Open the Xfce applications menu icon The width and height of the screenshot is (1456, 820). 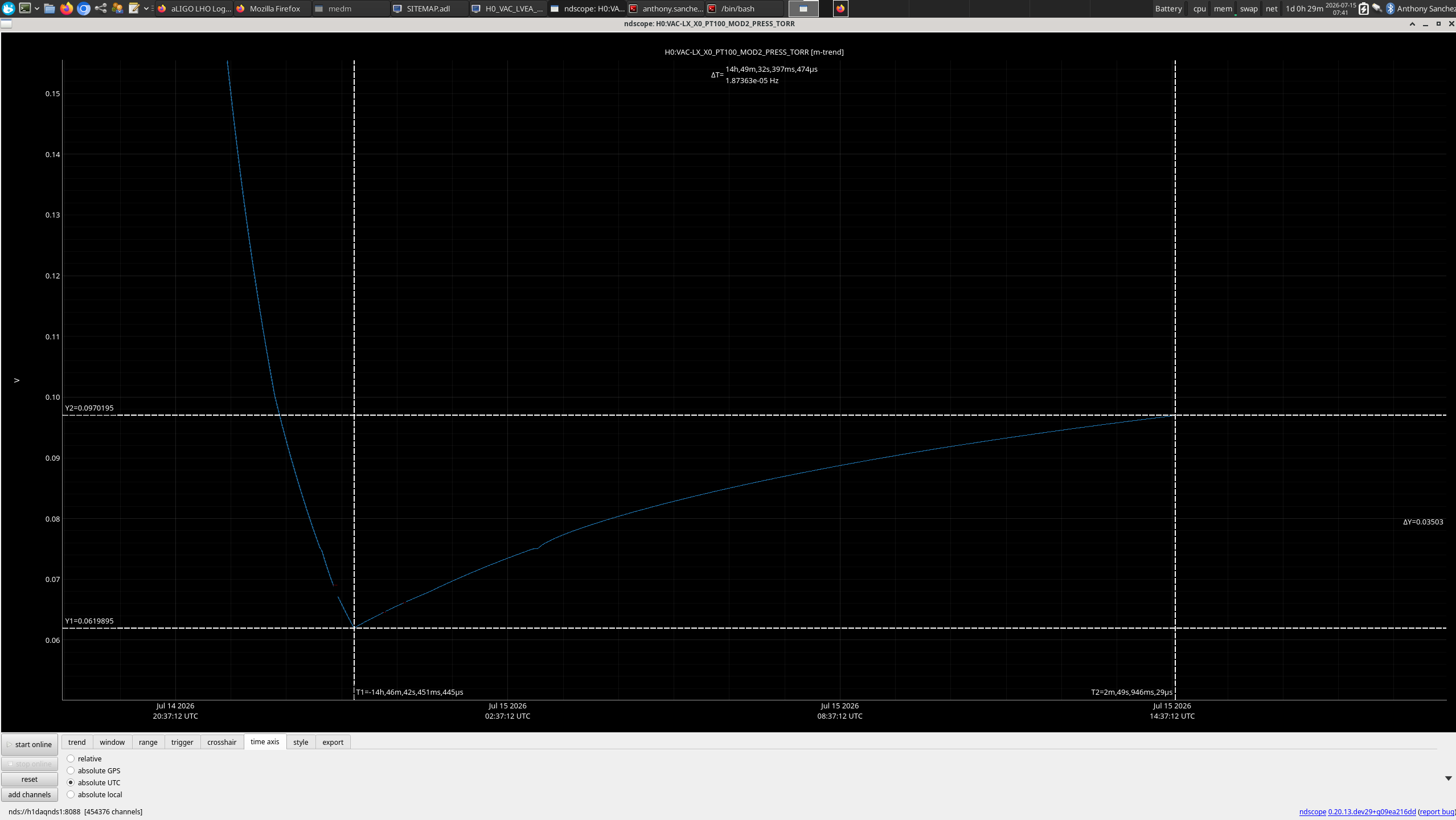9,9
